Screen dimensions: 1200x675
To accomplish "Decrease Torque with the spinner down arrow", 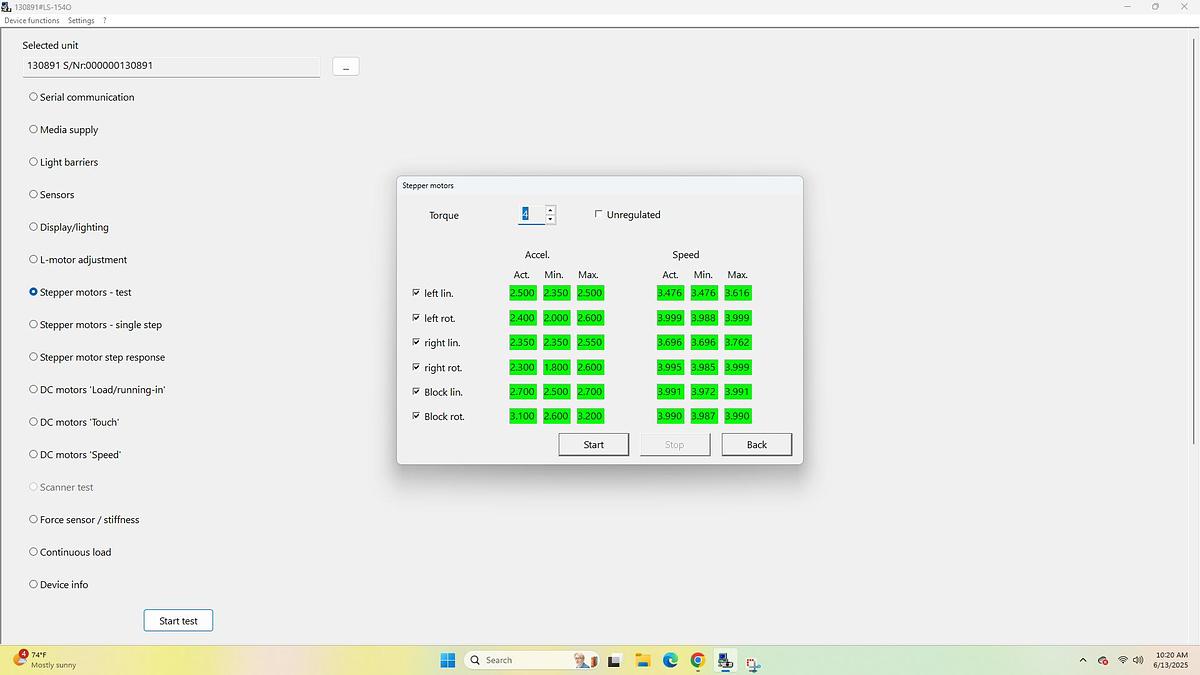I will (550, 219).
